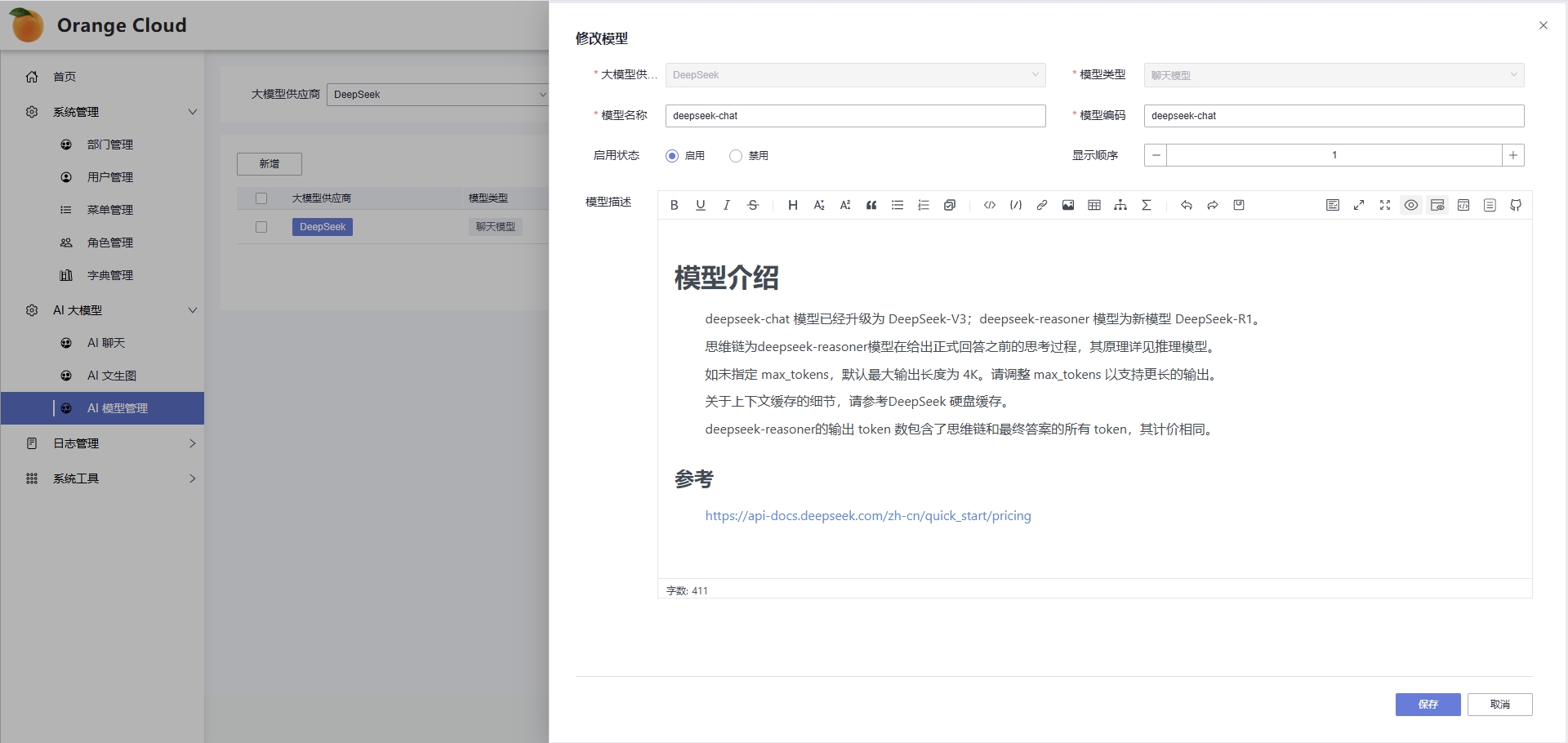Check the DeepSeek row checkbox

click(x=261, y=227)
